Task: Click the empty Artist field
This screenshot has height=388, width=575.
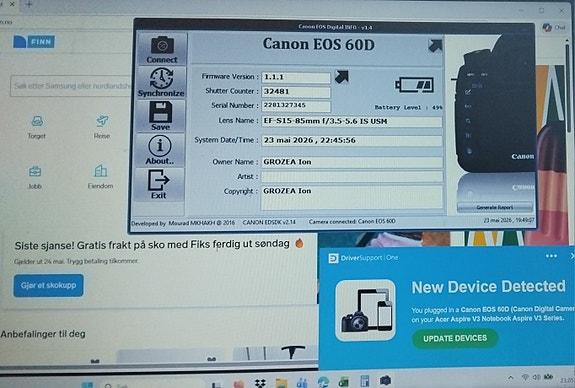Action: pyautogui.click(x=352, y=176)
